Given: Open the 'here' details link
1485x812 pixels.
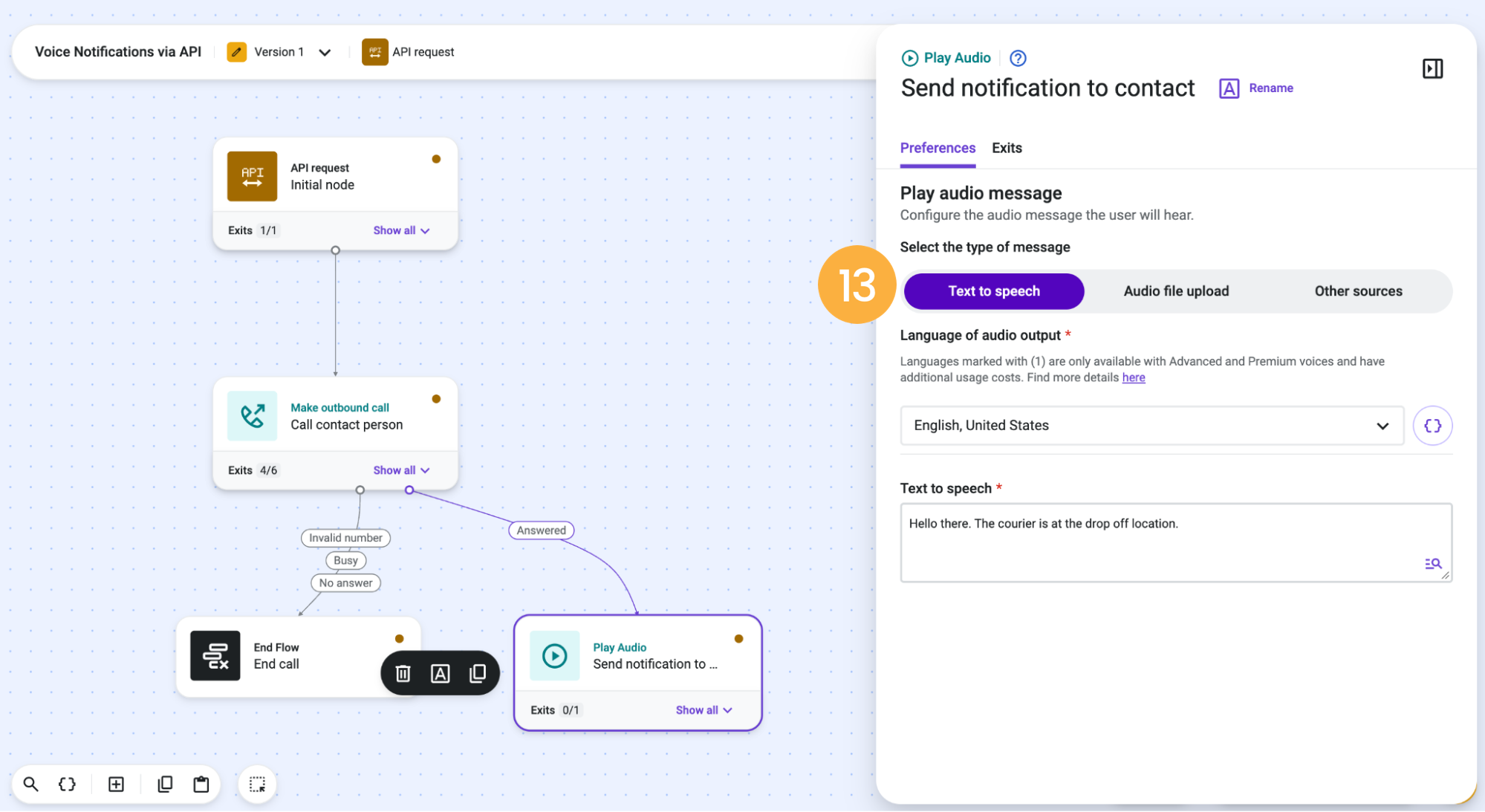Looking at the screenshot, I should [1133, 377].
